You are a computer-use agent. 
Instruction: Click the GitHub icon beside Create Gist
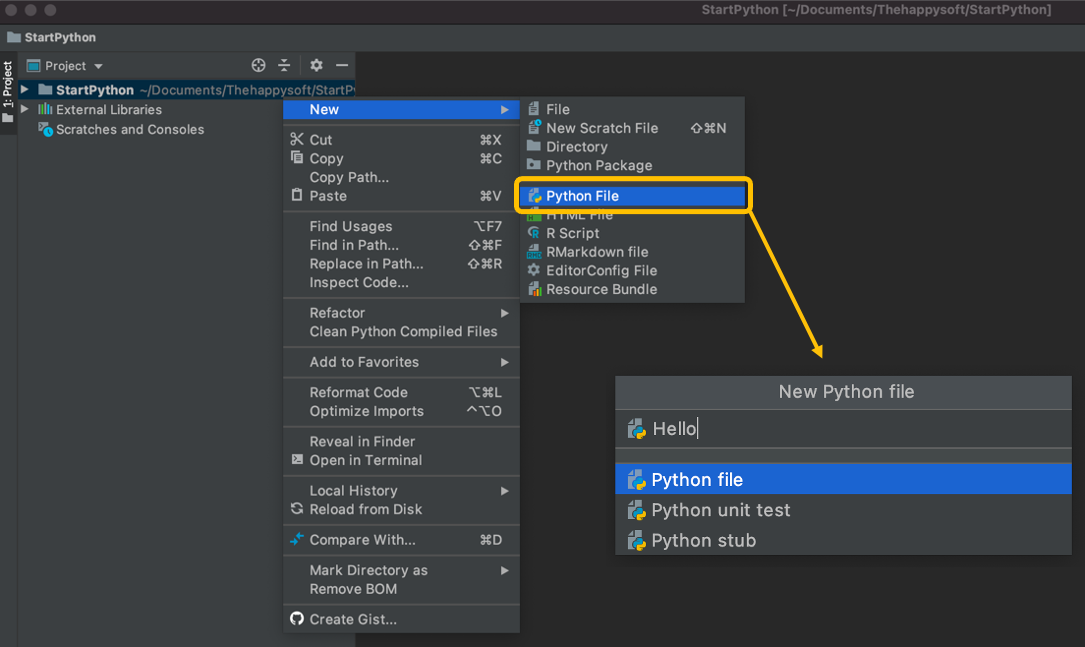pos(297,619)
